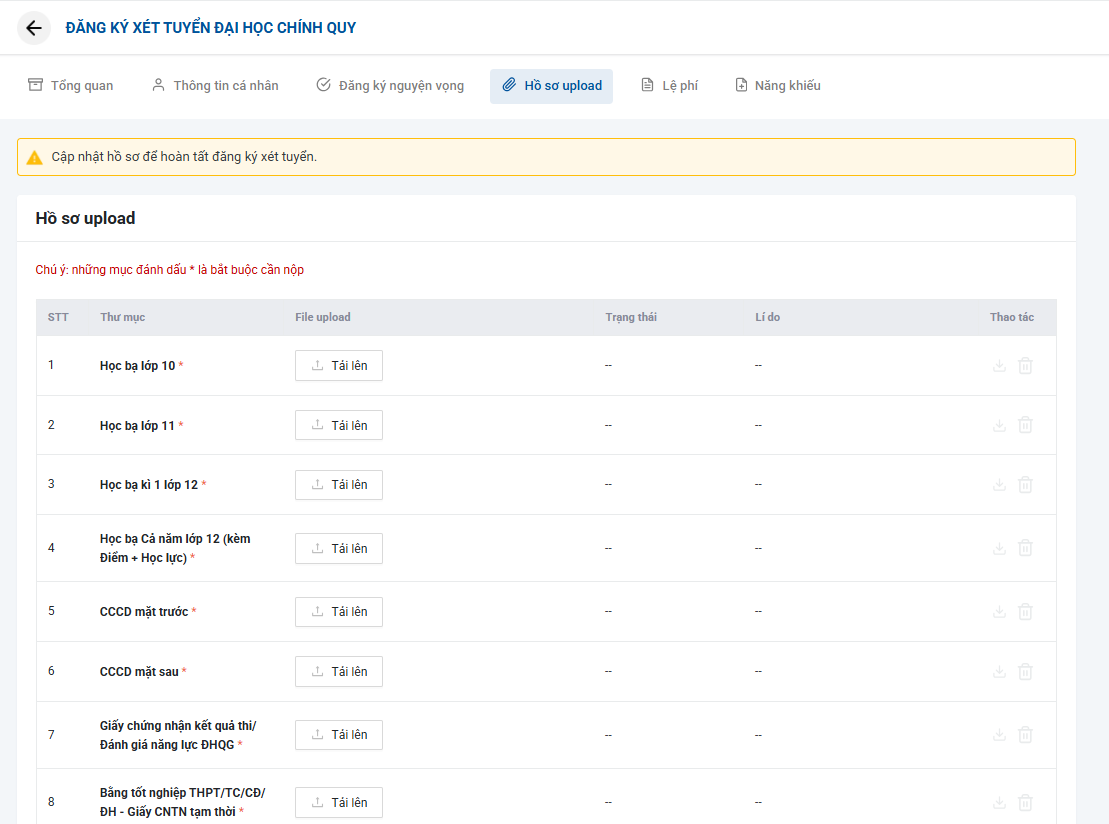
Task: Open the Tổng quan tab
Action: tap(71, 86)
